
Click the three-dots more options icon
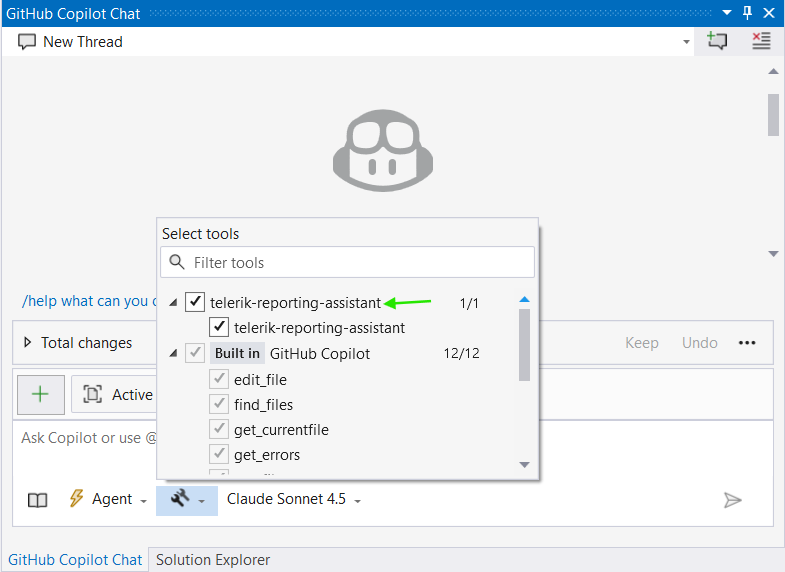pos(747,343)
